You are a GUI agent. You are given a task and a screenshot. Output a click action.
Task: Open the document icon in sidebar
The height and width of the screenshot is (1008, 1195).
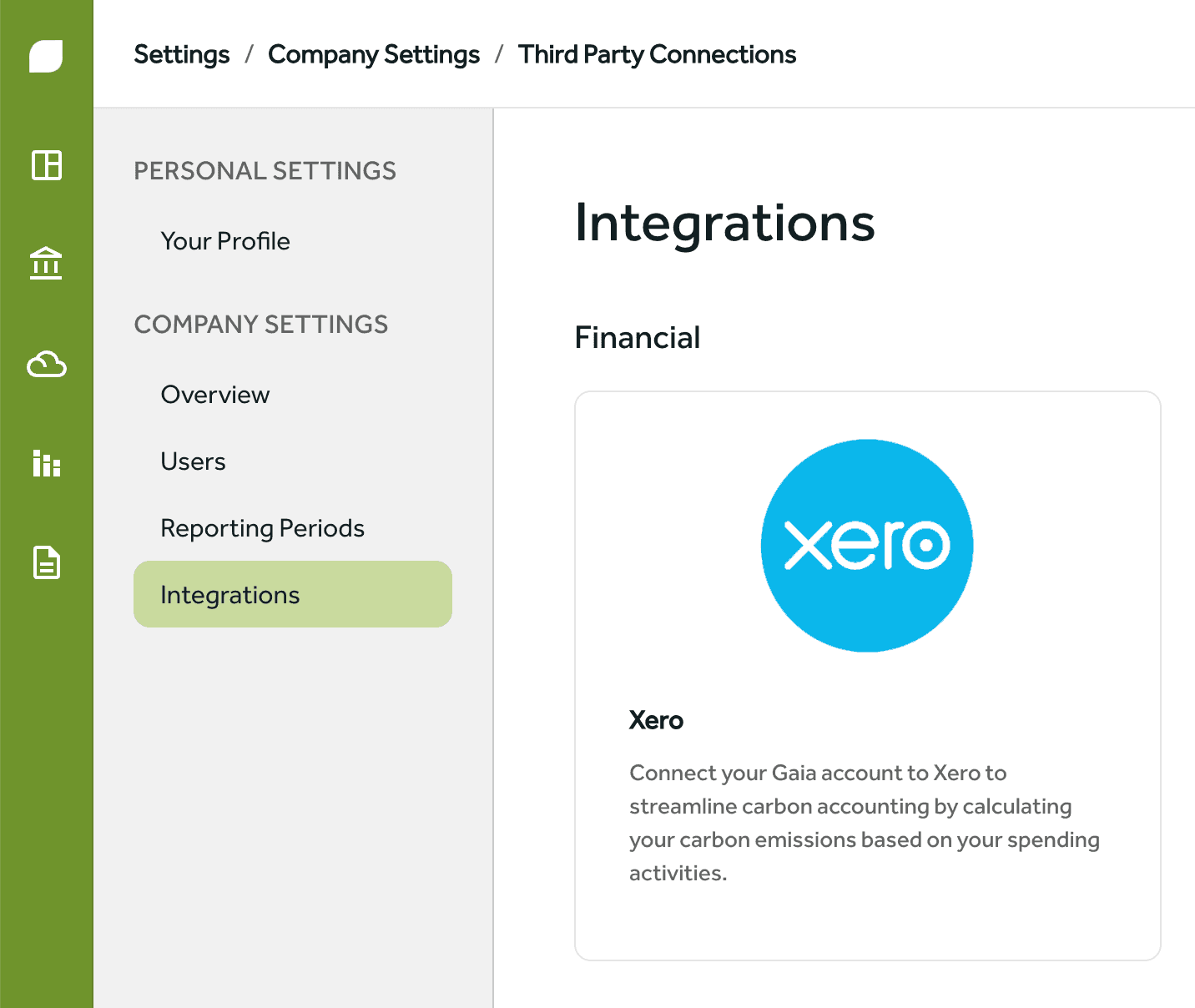coord(47,562)
